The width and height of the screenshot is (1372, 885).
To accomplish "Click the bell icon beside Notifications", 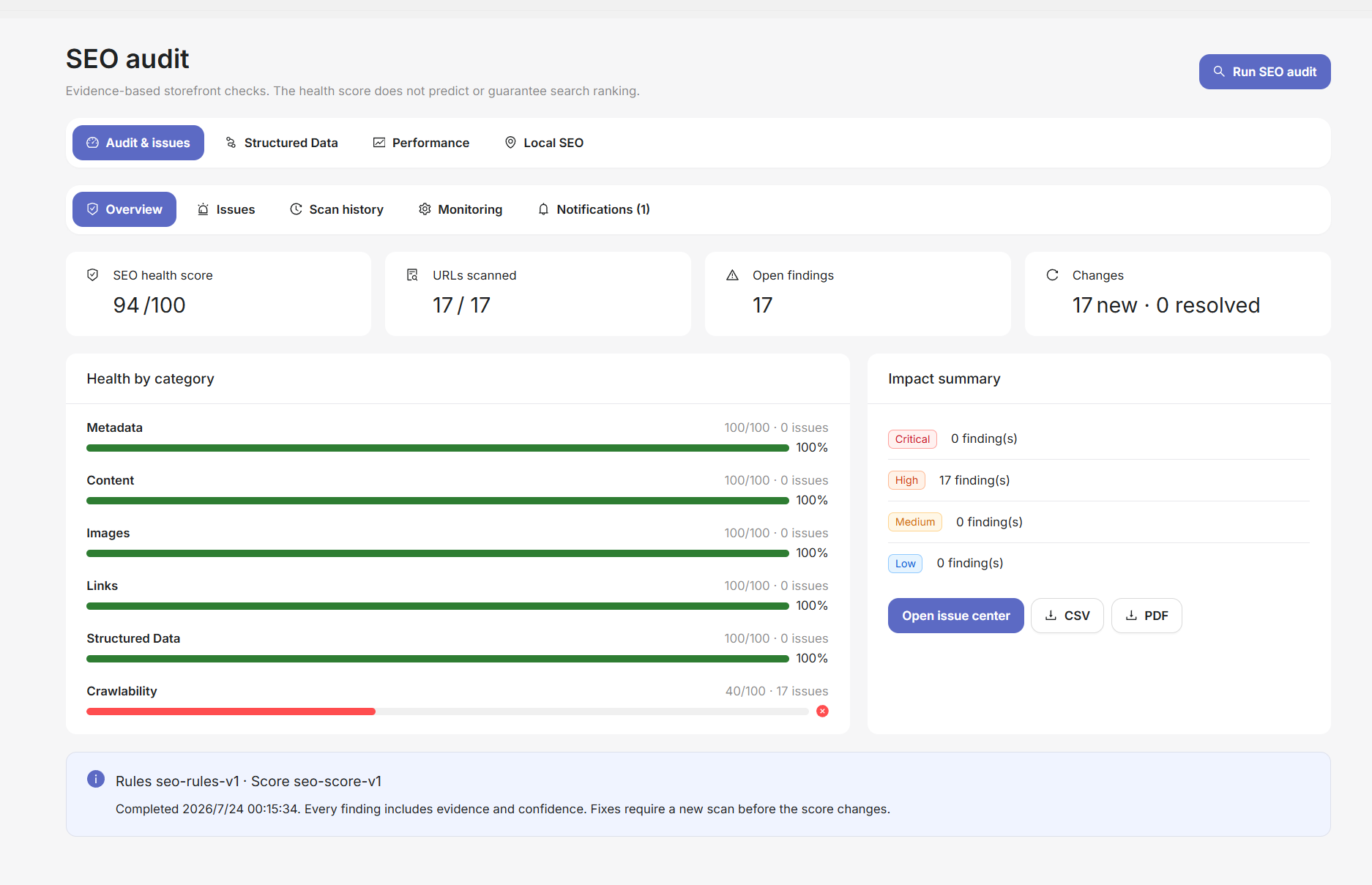I will pyautogui.click(x=543, y=209).
